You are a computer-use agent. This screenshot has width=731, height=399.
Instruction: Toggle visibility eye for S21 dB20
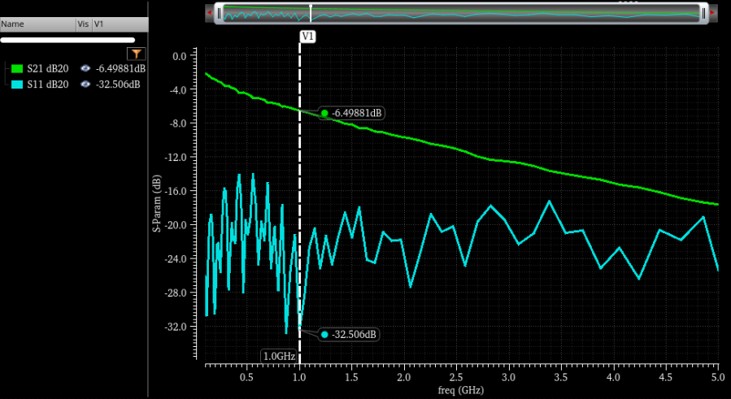85,69
